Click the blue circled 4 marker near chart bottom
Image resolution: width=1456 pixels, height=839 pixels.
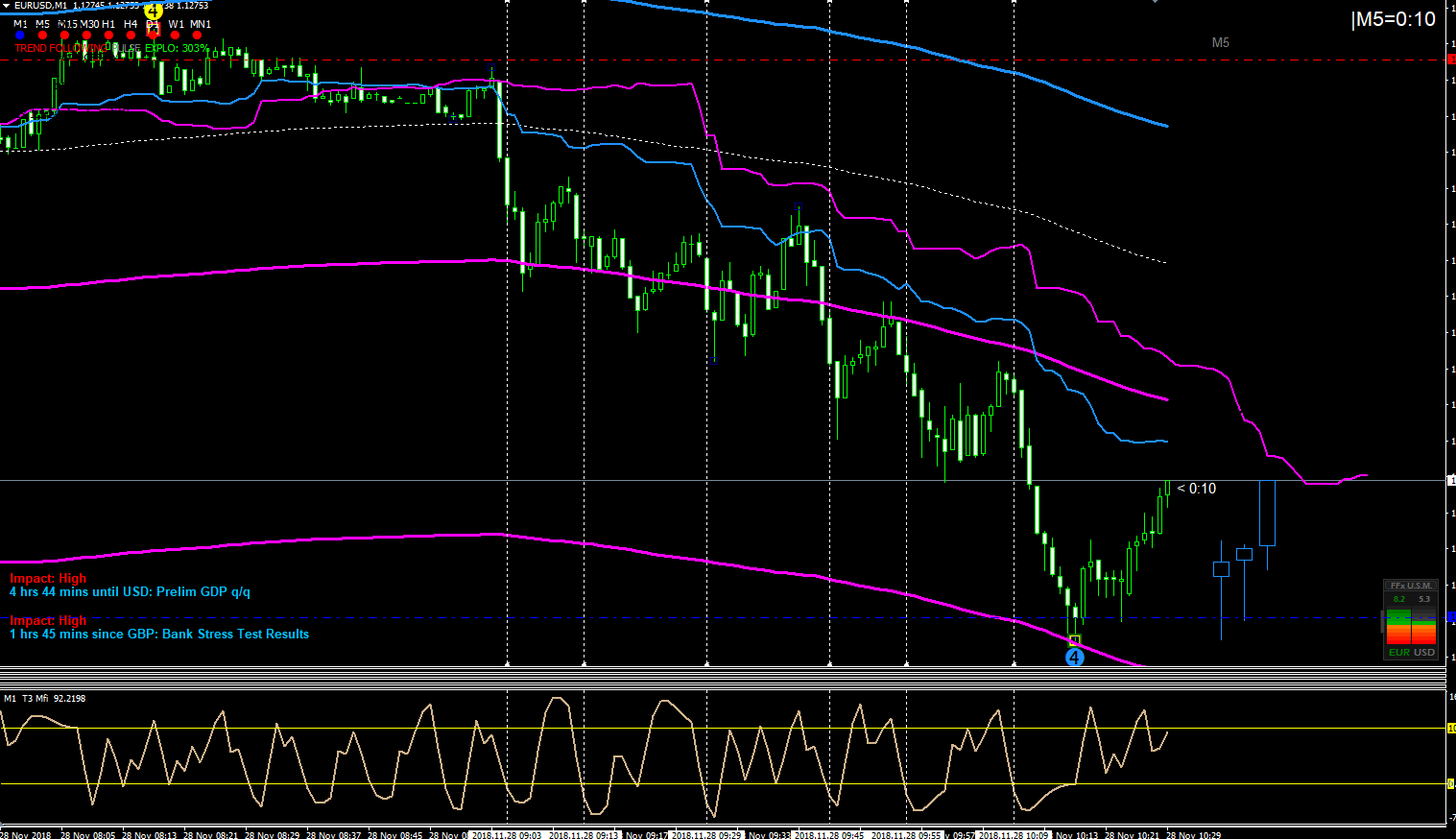pyautogui.click(x=1075, y=658)
